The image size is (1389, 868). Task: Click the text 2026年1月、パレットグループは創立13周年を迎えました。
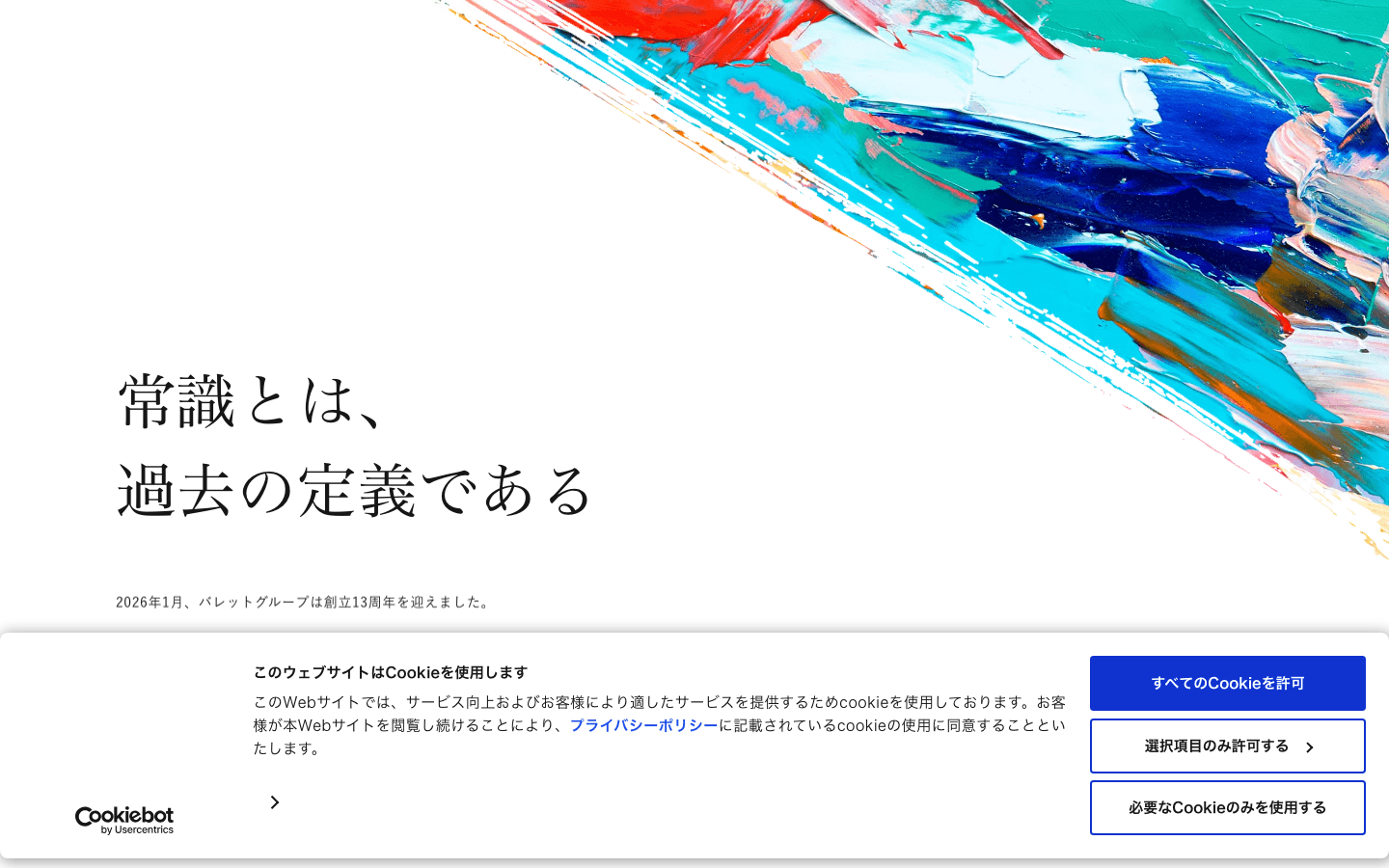coord(304,602)
